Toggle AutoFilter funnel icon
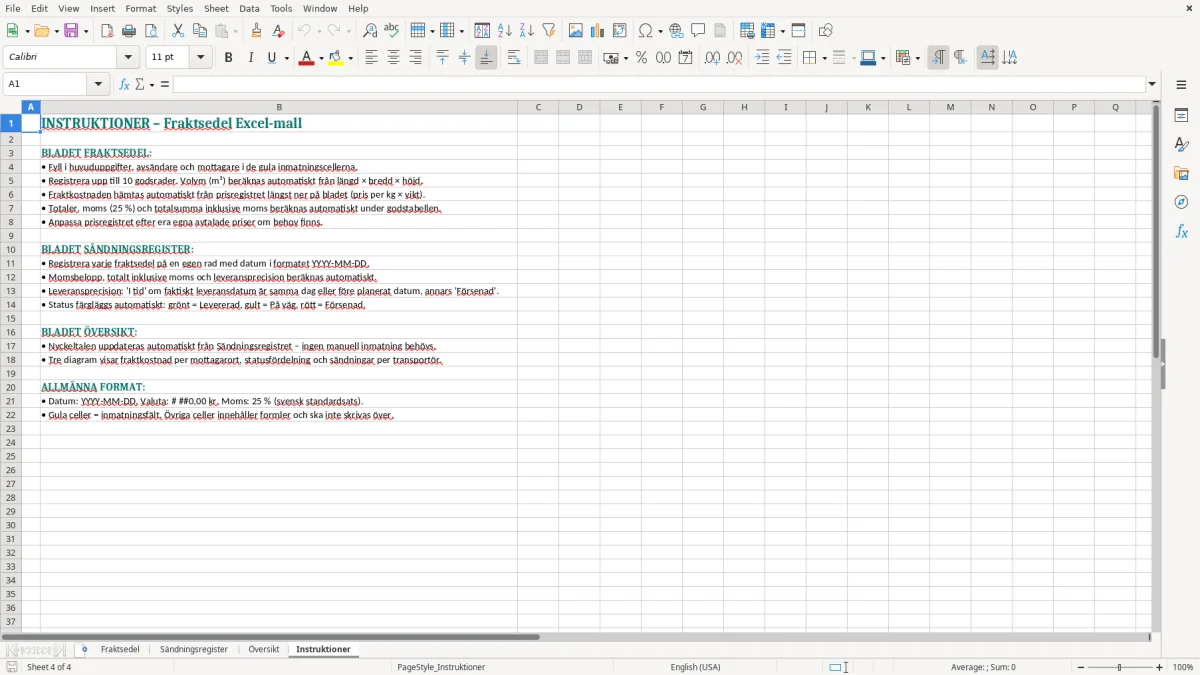 tap(549, 31)
